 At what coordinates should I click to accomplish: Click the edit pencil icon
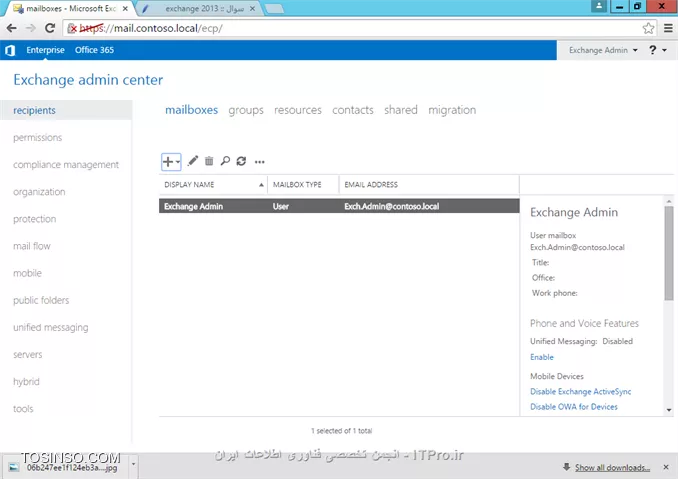point(193,161)
